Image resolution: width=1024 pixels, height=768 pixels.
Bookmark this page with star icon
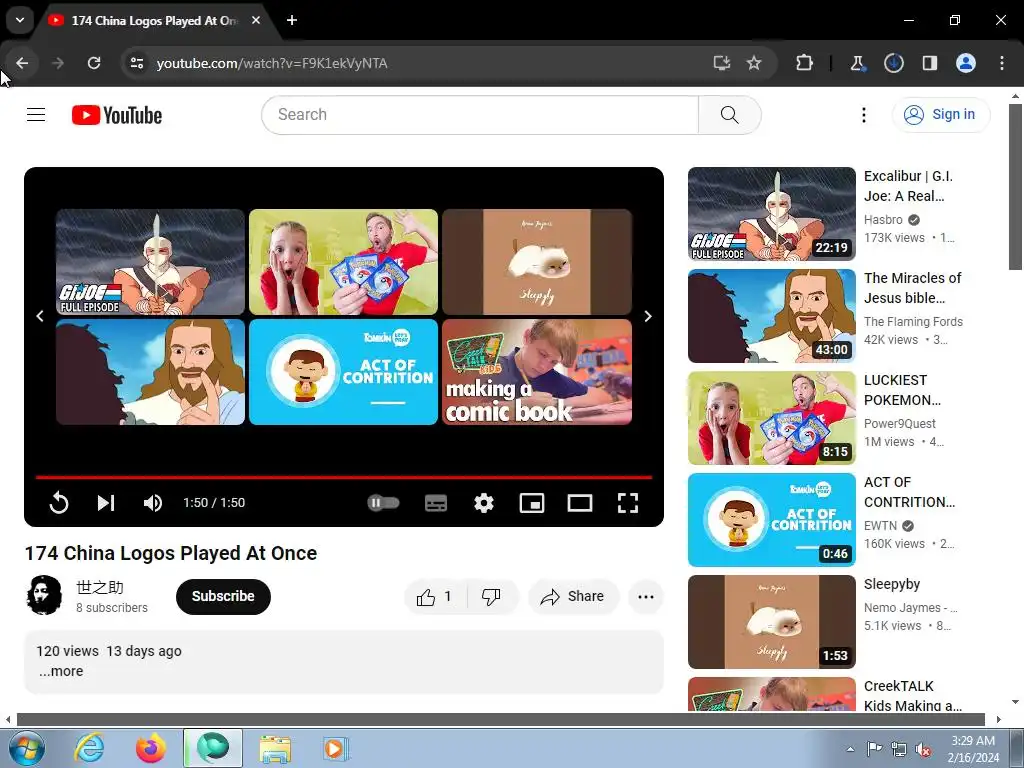754,63
